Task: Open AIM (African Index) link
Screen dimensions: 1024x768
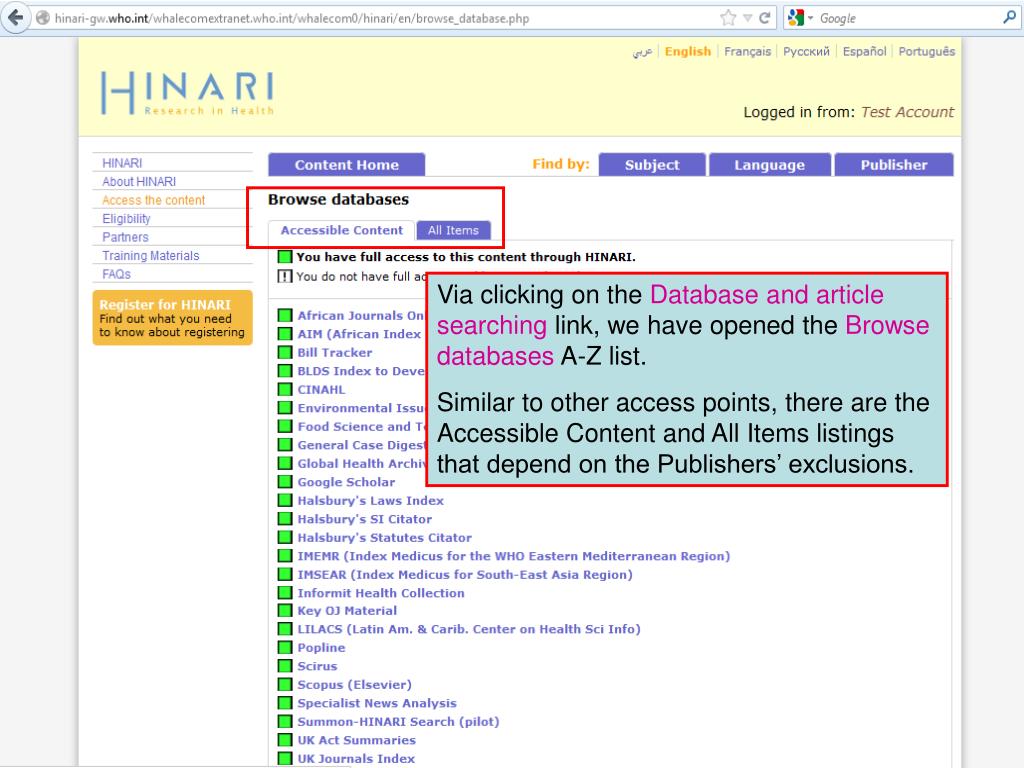Action: pos(359,334)
